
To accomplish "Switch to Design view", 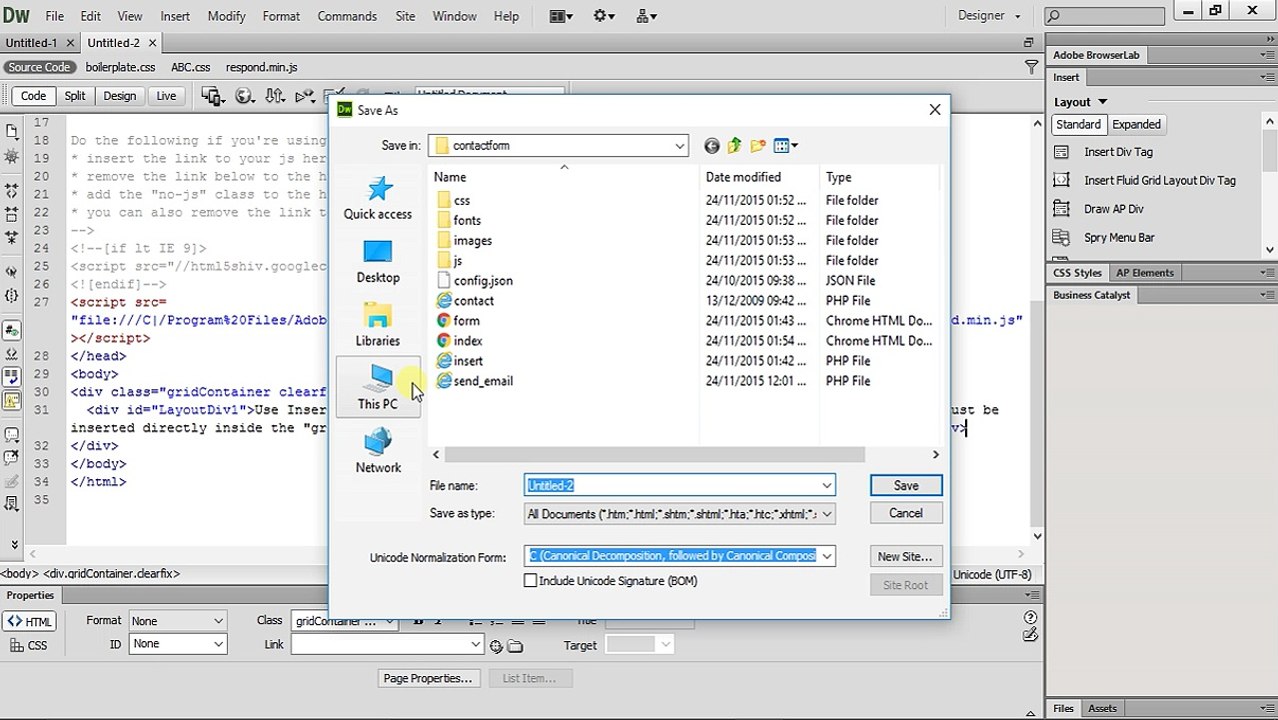I will [x=119, y=96].
